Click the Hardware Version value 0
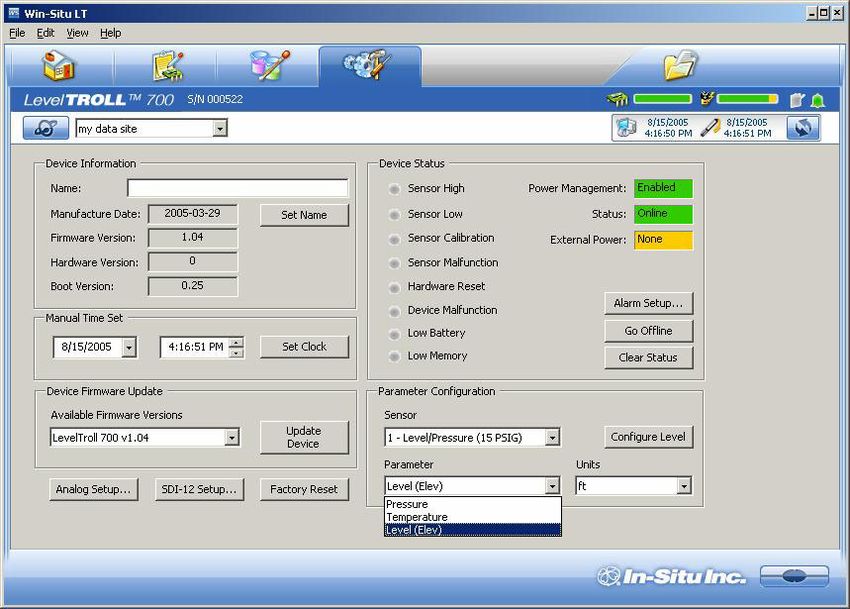The height and width of the screenshot is (609, 850). pyautogui.click(x=192, y=261)
